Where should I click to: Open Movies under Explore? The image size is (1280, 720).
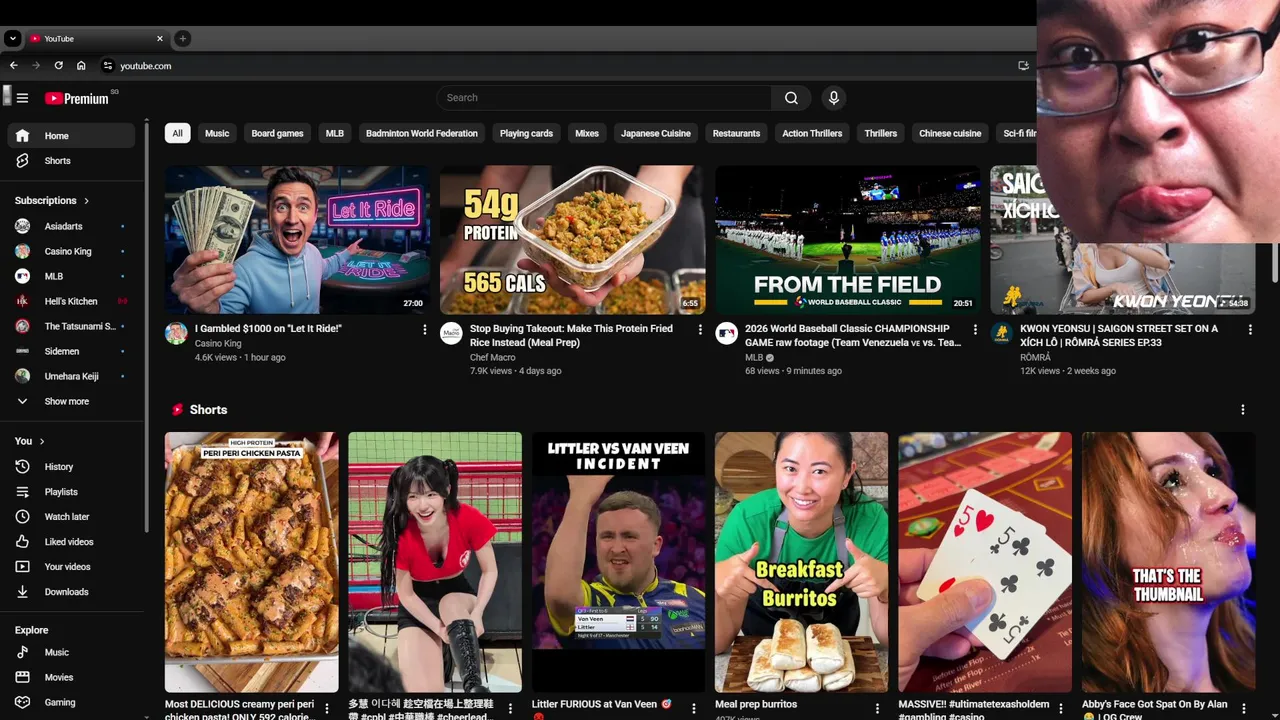[x=70, y=677]
